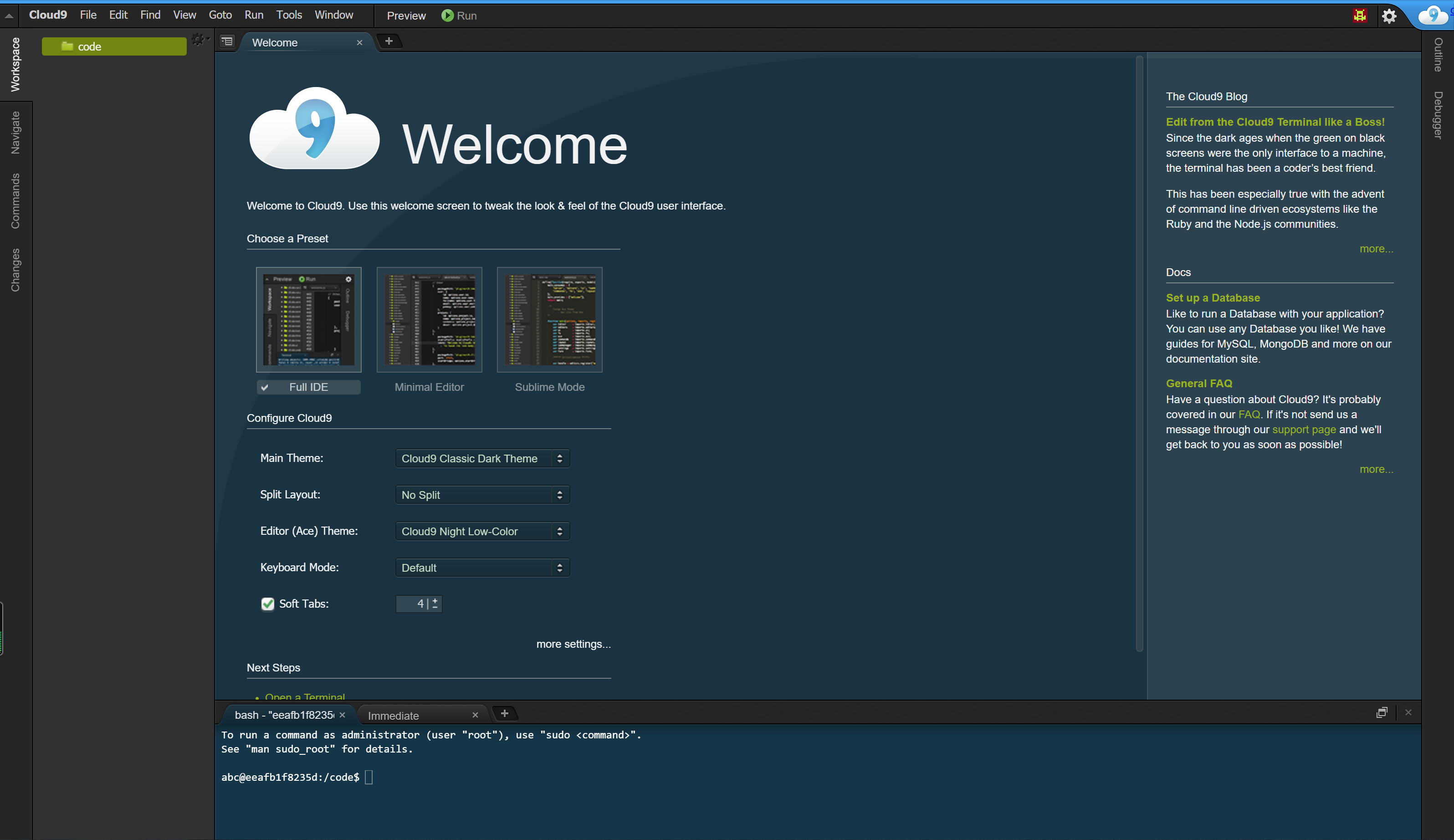Viewport: 1454px width, 840px height.
Task: Click the Docs section more link
Action: 1376,469
